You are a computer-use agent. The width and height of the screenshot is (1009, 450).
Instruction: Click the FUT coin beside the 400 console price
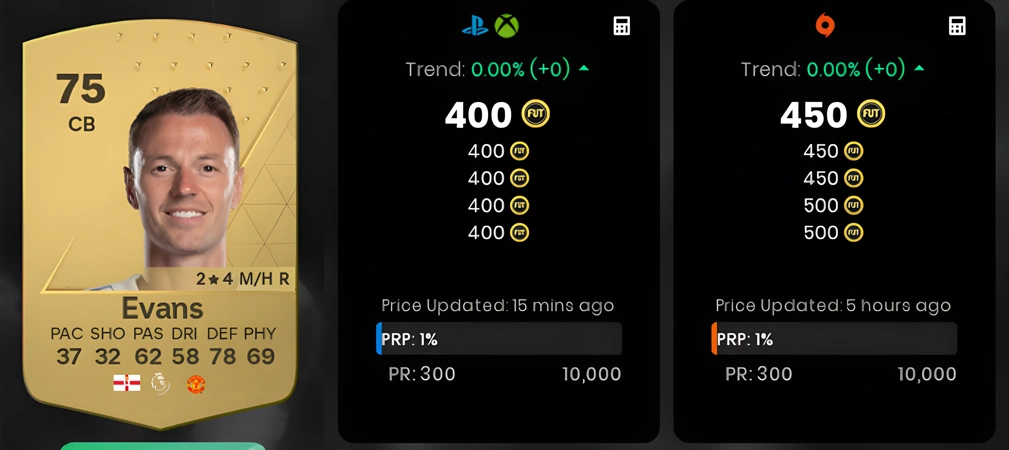click(x=535, y=114)
